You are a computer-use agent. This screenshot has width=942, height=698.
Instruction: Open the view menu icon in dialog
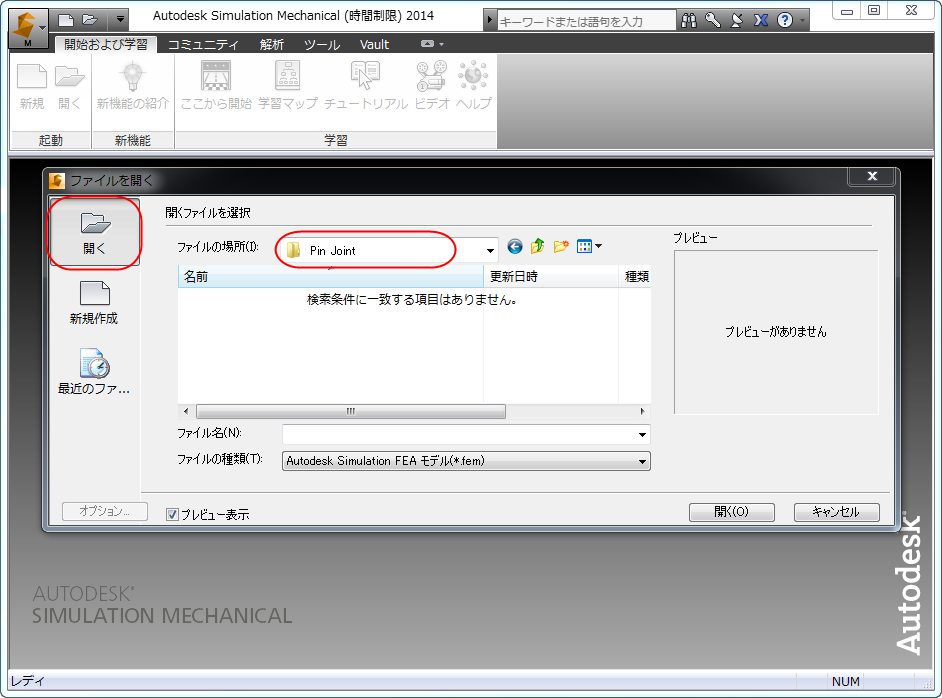pos(589,246)
